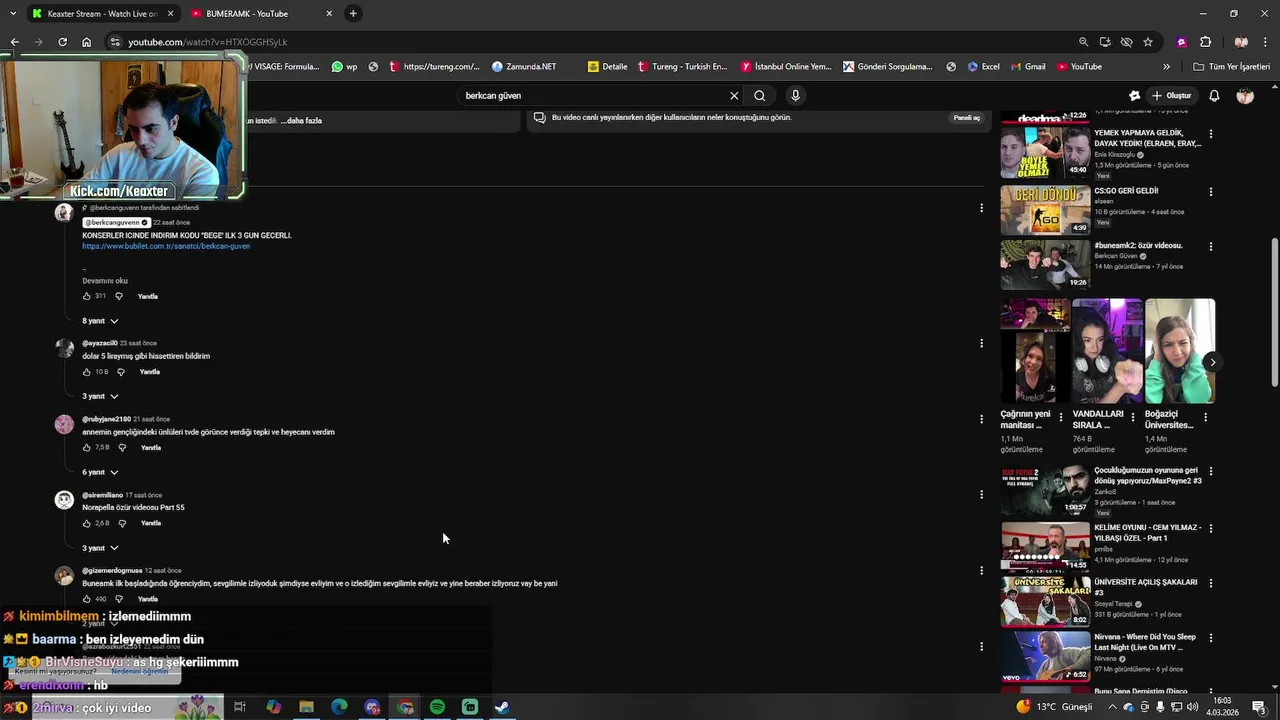Like the @ayazacil0 comment

tap(87, 372)
